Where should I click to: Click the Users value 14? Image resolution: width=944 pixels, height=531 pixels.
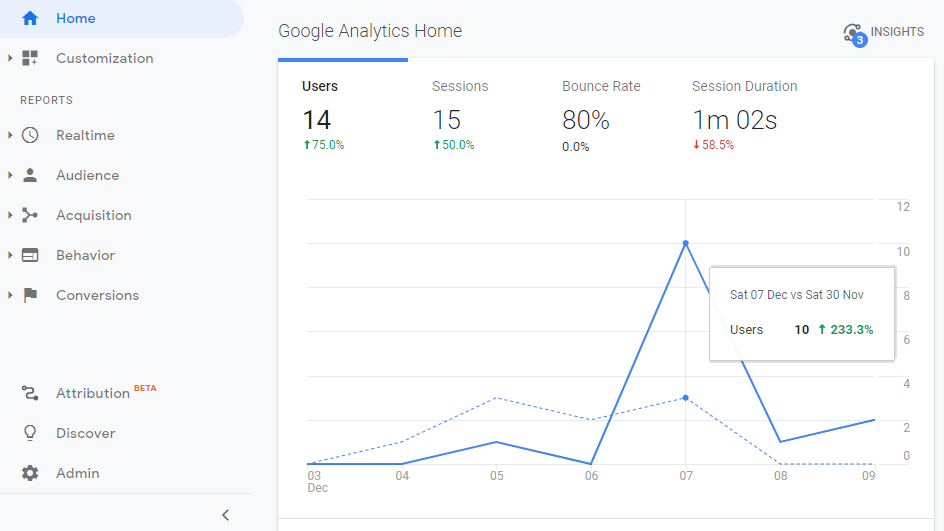317,120
